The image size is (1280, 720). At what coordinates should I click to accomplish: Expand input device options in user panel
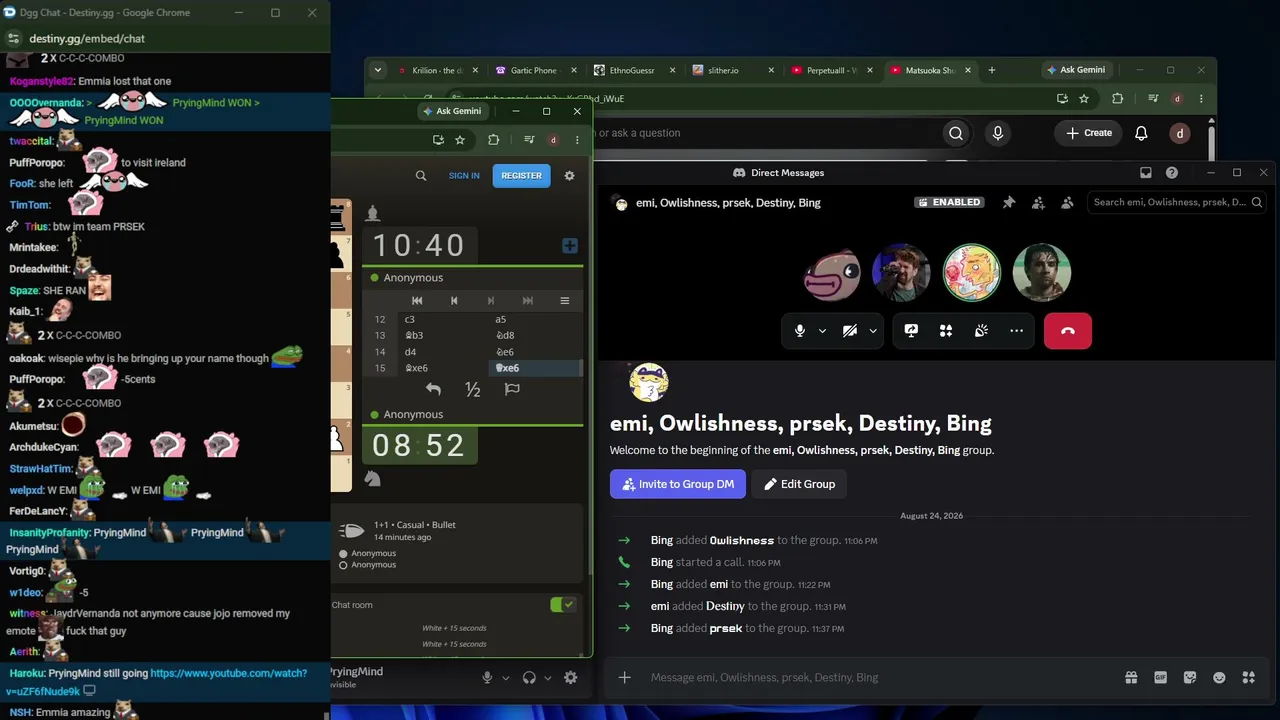[x=505, y=677]
